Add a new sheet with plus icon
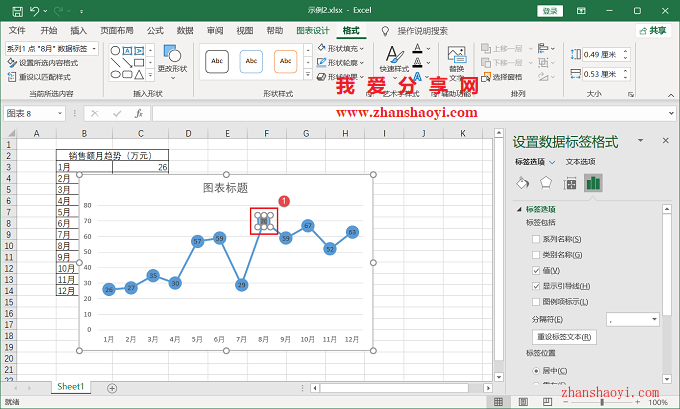This screenshot has height=409, width=680. 112,388
